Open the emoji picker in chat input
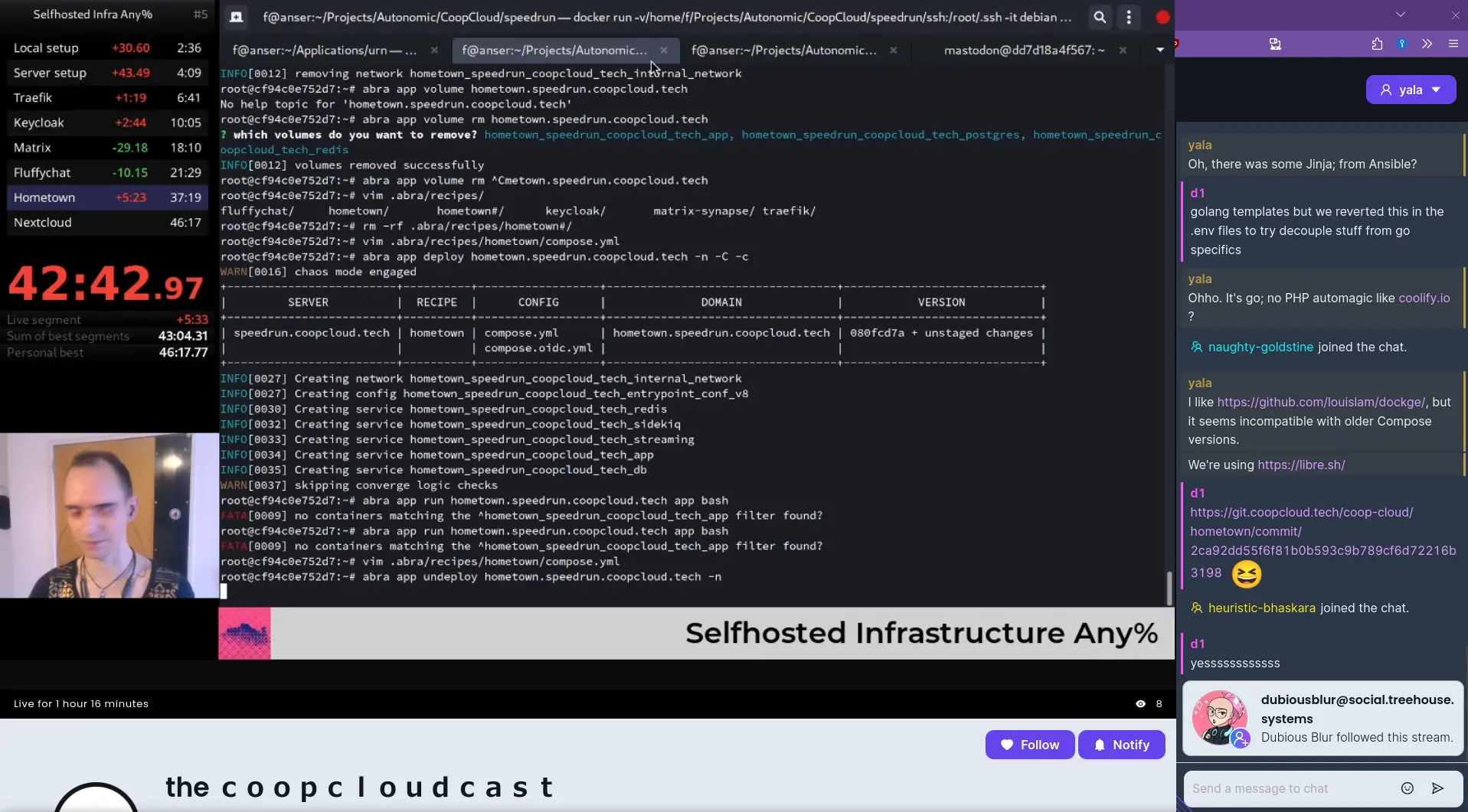Screen dimensions: 1468x812 (1408, 788)
